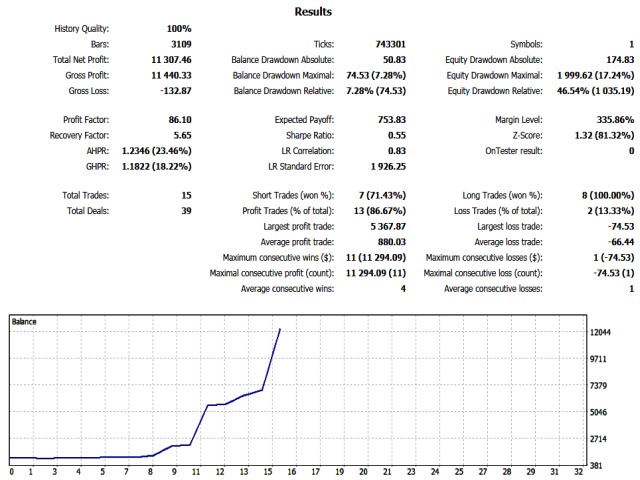This screenshot has height=480, width=640.
Task: Click the Profit Factor label
Action: pos(86,120)
